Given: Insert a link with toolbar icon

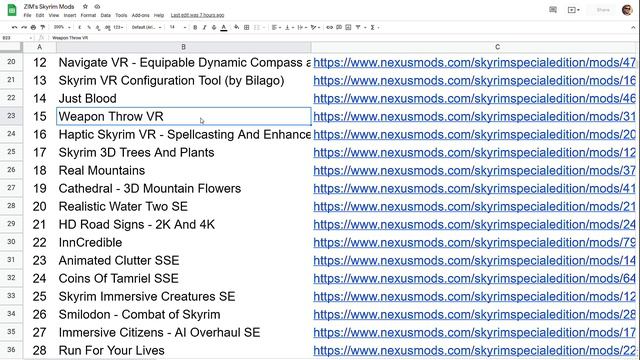Looking at the screenshot, I should pos(329,27).
